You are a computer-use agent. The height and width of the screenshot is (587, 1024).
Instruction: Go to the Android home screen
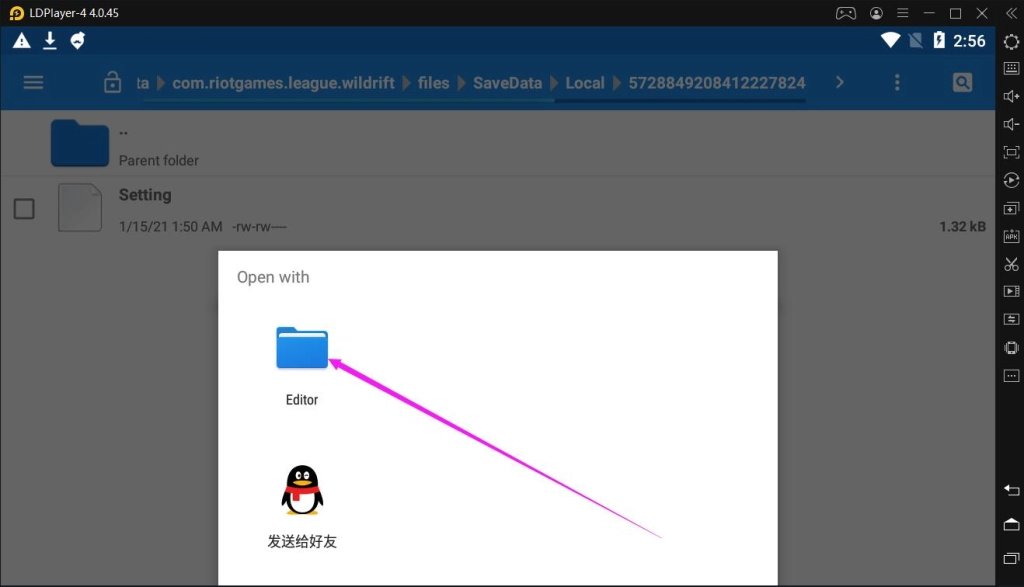click(x=1011, y=524)
